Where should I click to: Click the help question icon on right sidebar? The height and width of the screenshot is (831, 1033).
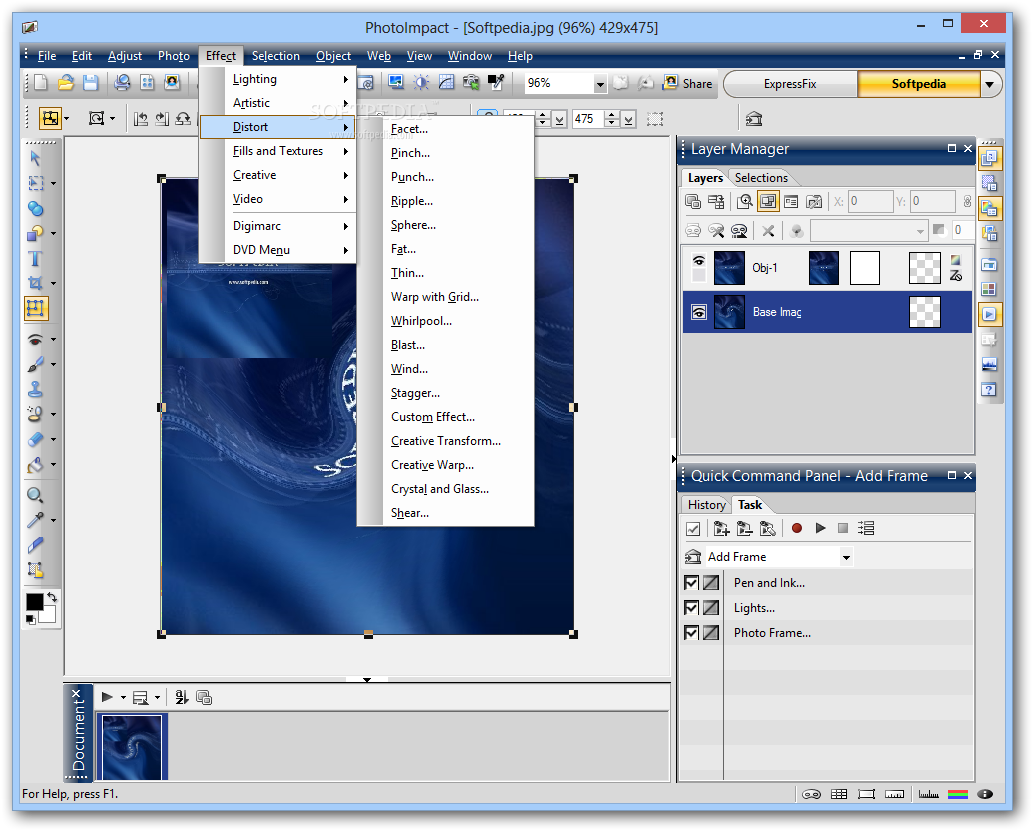click(x=988, y=389)
